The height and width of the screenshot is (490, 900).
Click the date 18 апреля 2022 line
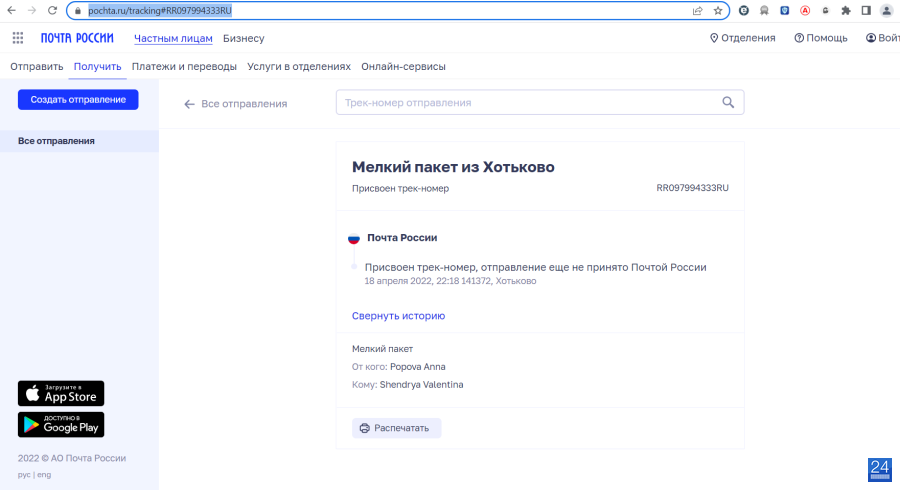click(450, 281)
